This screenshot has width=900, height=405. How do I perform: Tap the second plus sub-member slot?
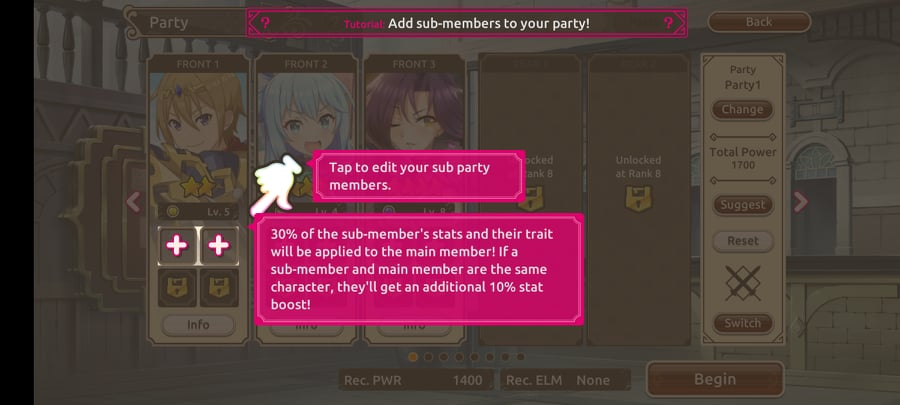pyautogui.click(x=219, y=246)
